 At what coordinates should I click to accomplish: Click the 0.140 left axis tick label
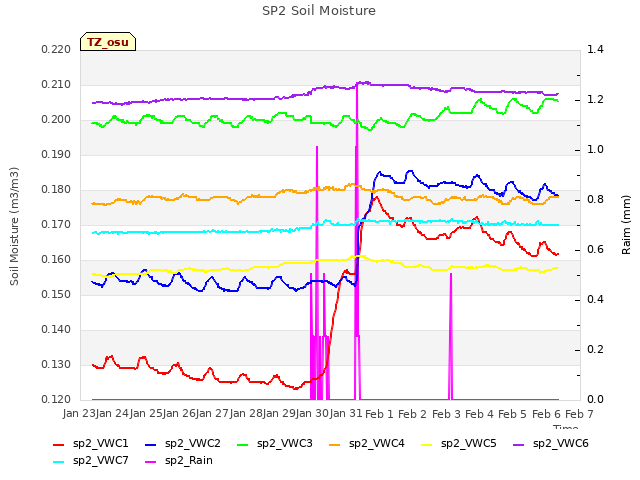coord(56,329)
